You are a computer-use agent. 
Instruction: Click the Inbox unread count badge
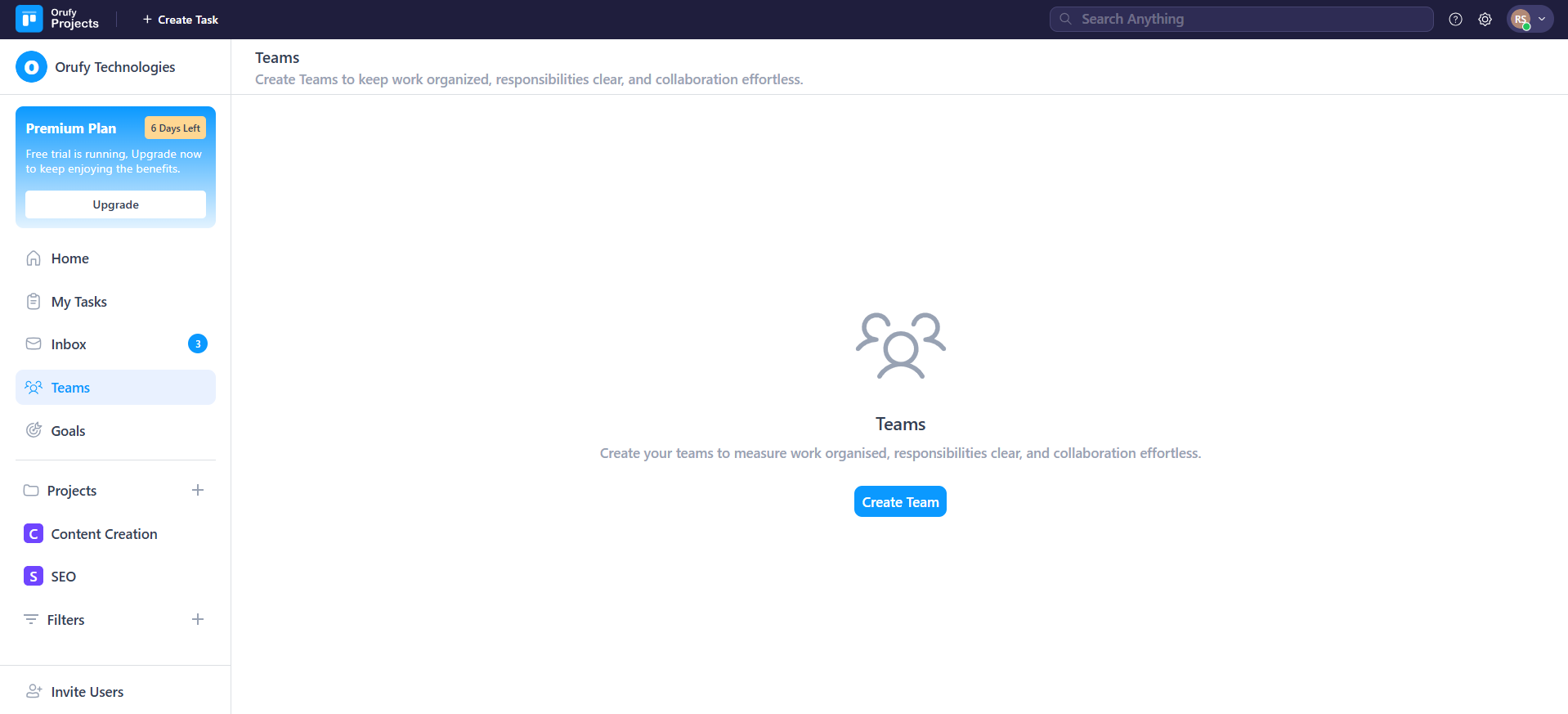(x=198, y=344)
